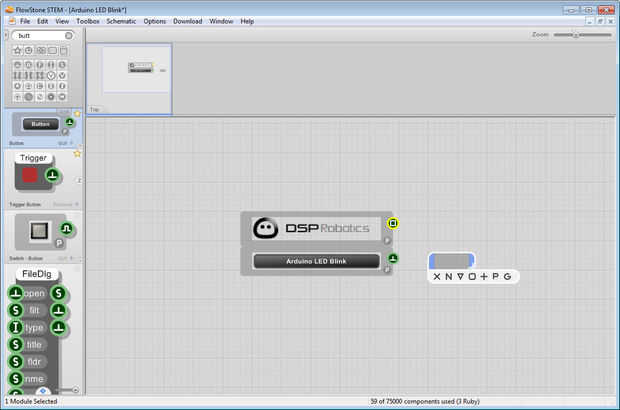Click S string connector beside FileDlg filt
Viewport: 620px width, 410px height.
coord(16,310)
